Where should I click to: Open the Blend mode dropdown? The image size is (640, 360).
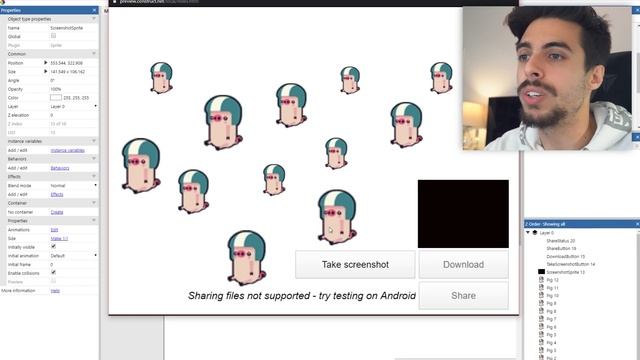[x=96, y=185]
